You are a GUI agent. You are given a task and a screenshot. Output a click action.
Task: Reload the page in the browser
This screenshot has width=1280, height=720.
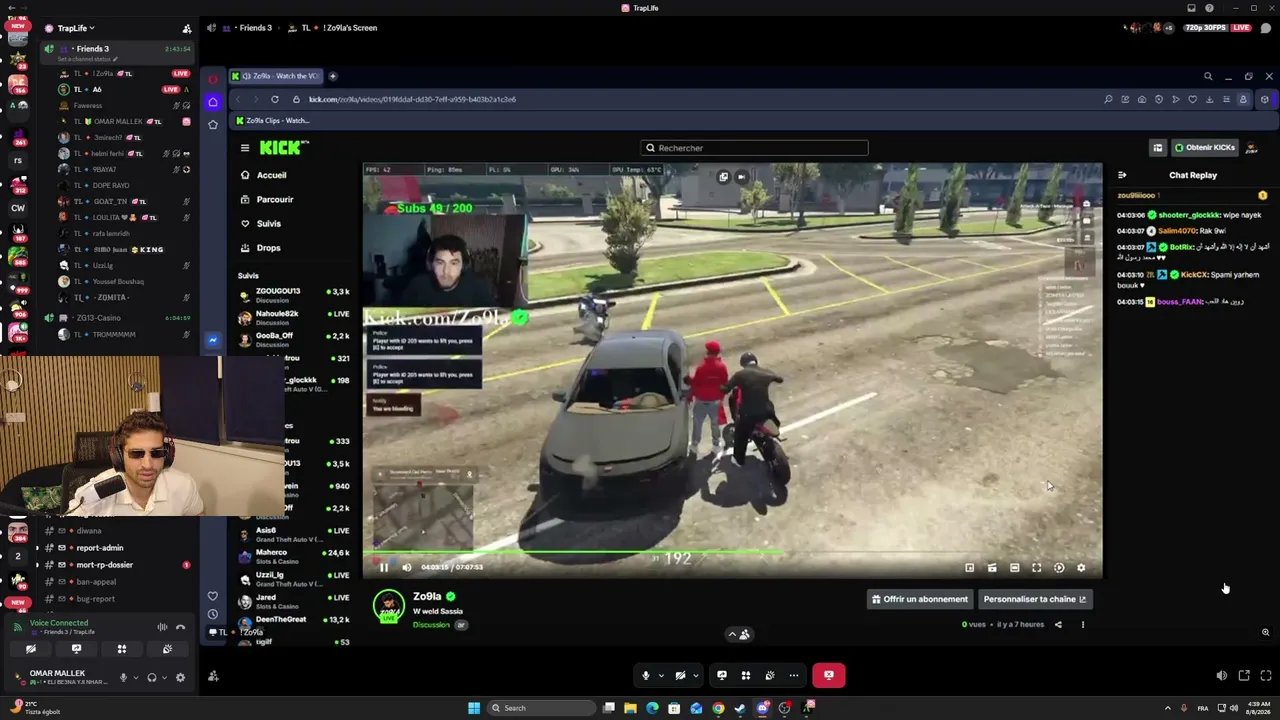coord(275,99)
